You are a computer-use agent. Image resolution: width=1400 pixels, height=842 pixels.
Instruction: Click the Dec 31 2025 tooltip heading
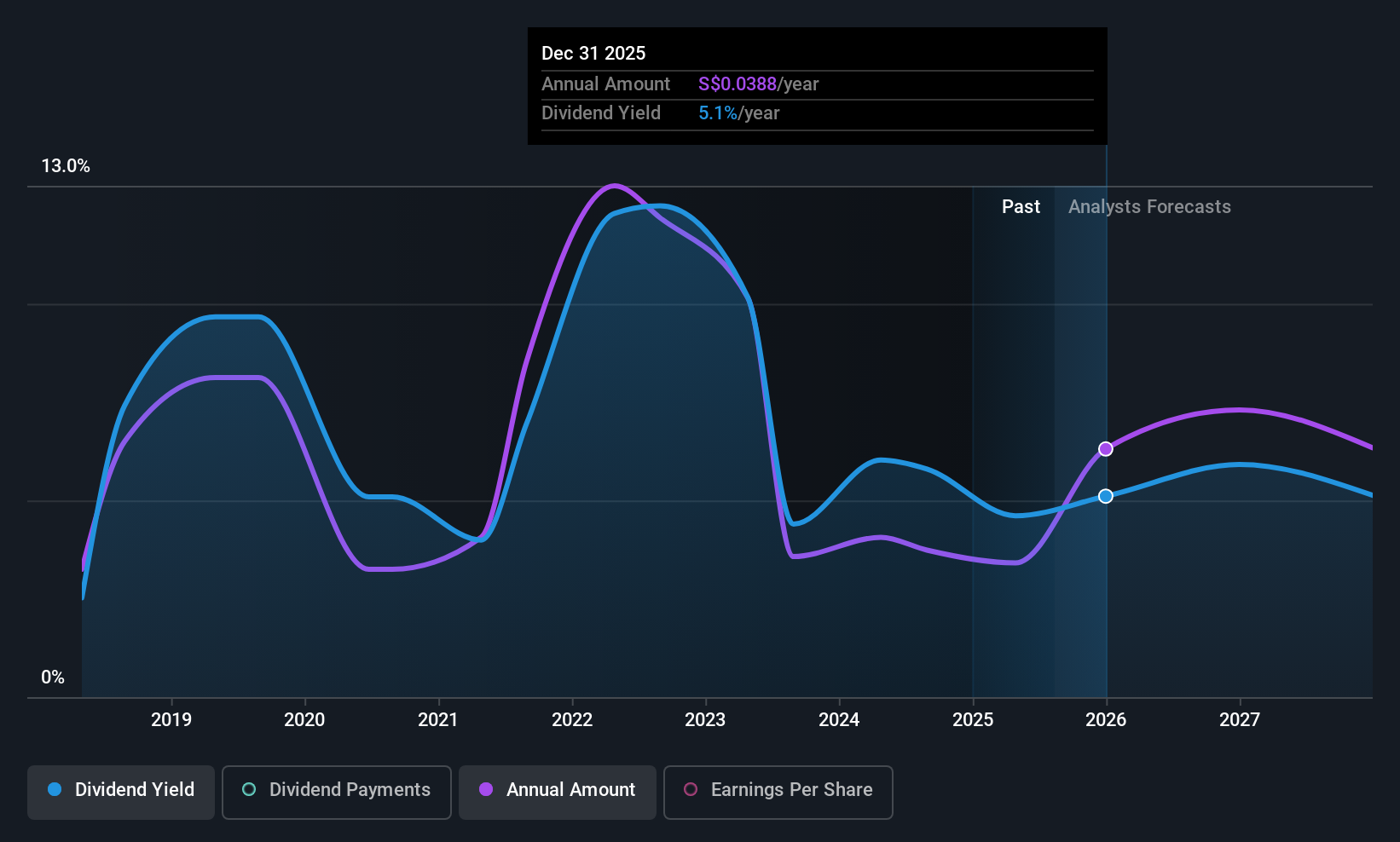tap(593, 53)
